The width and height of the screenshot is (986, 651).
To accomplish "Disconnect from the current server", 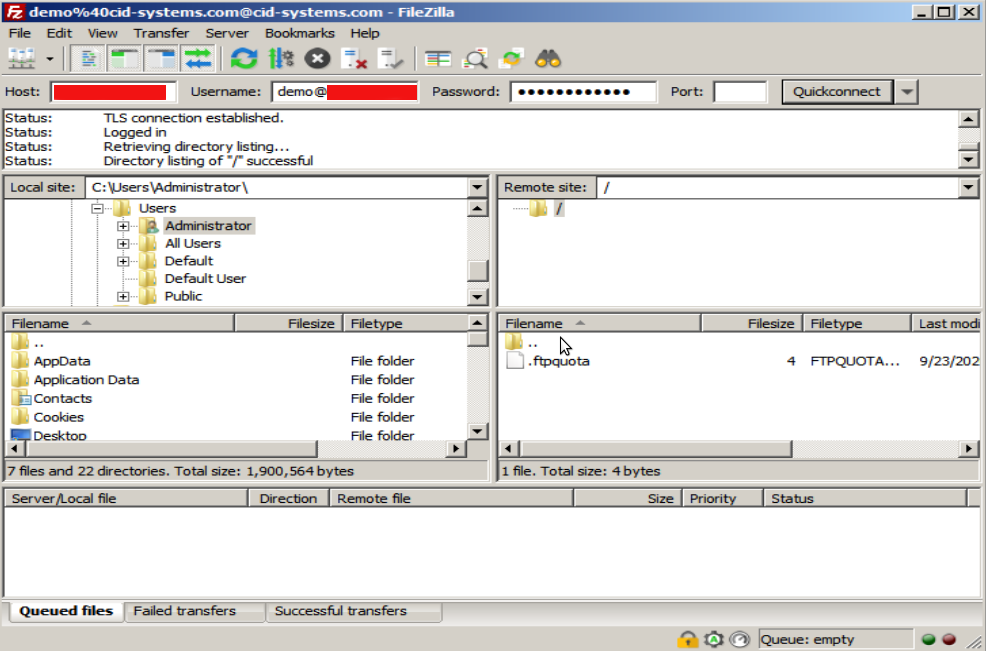I will click(354, 59).
